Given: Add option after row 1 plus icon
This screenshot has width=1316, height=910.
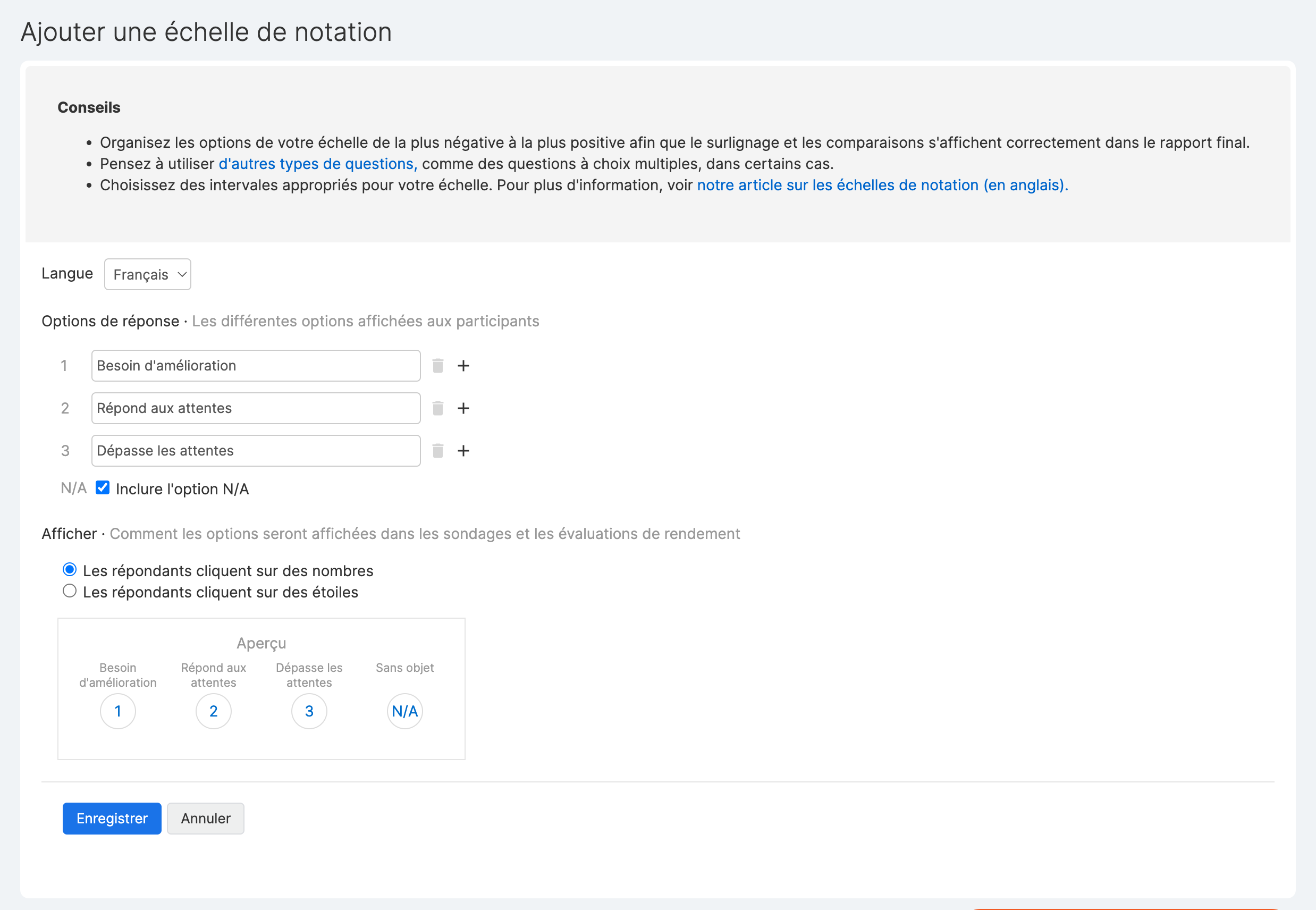Looking at the screenshot, I should 463,366.
